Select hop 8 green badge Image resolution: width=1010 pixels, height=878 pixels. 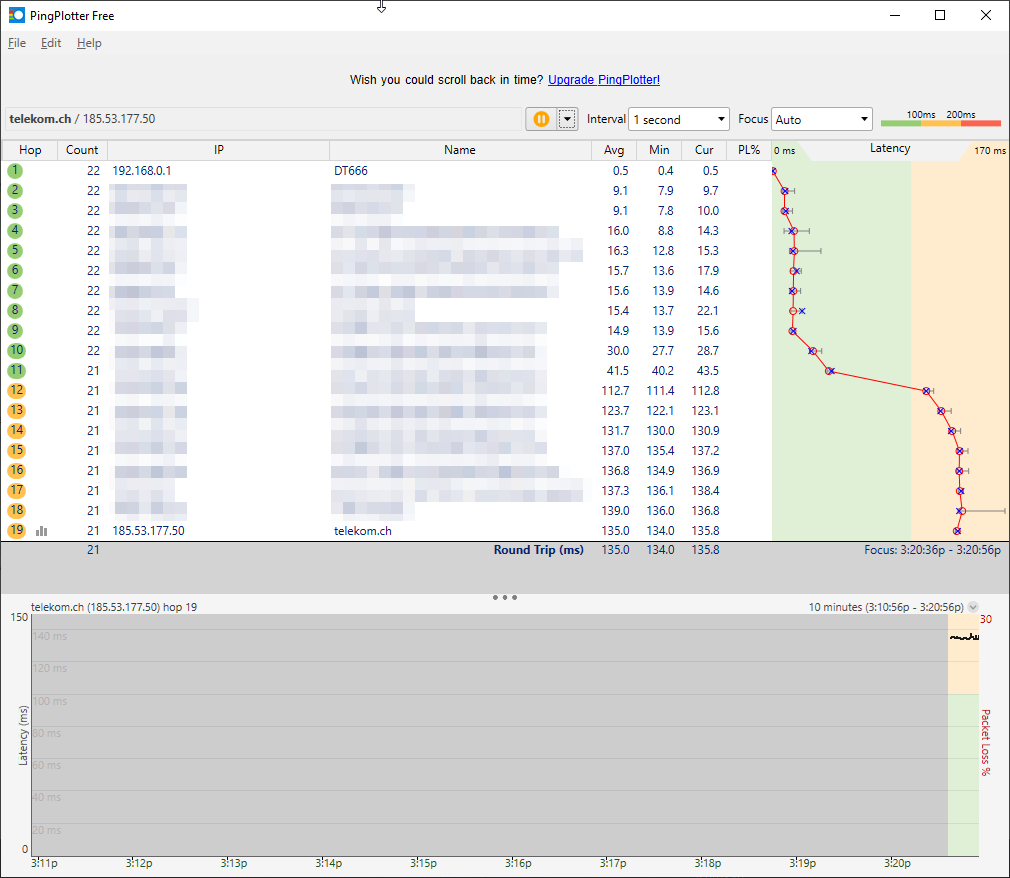tap(15, 310)
